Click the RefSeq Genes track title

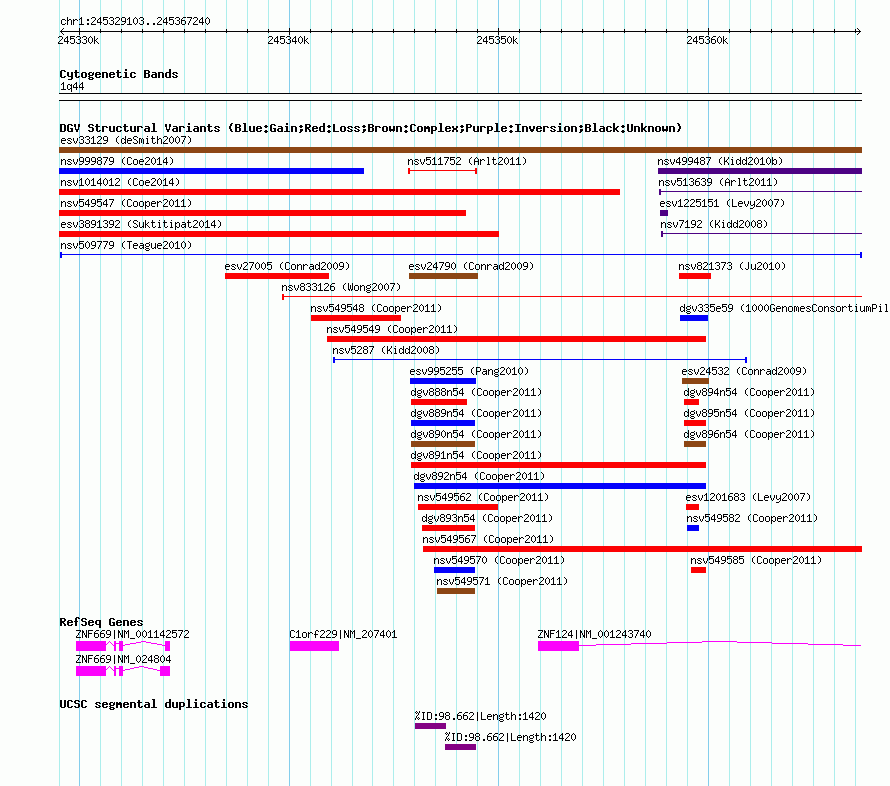tap(101, 622)
